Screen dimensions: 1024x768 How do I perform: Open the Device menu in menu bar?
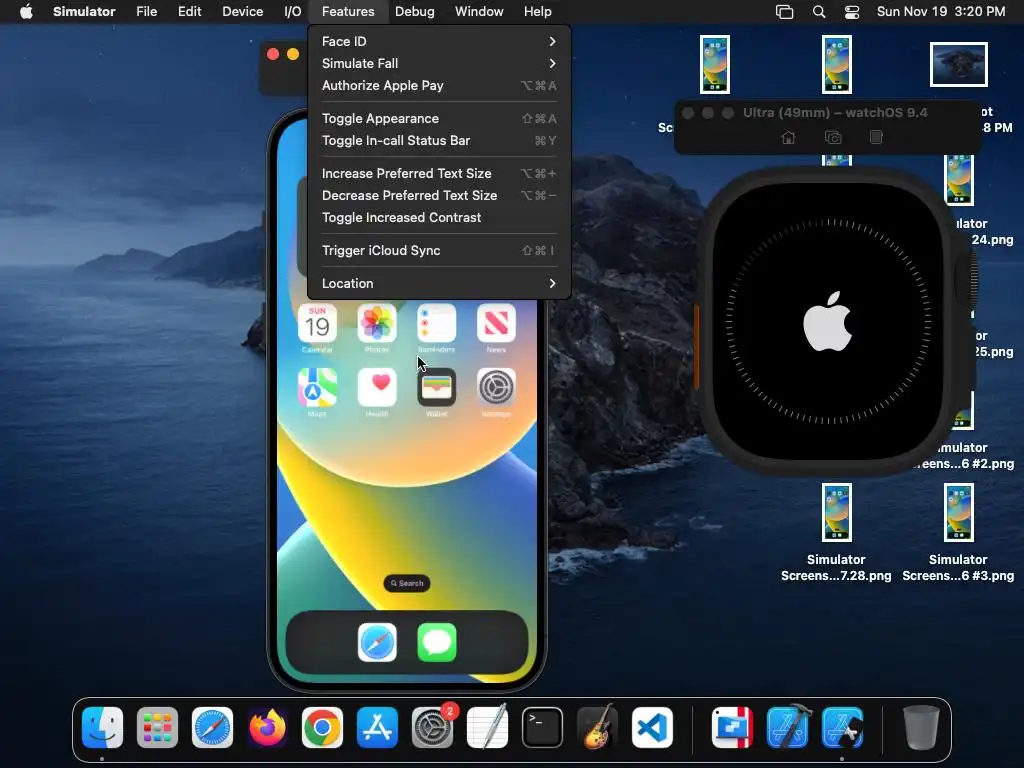tap(242, 11)
